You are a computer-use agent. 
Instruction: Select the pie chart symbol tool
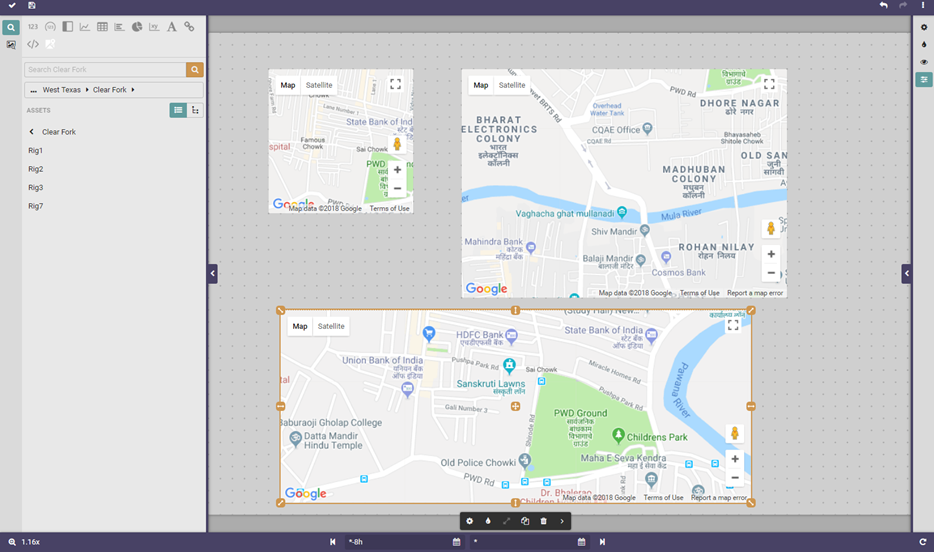[137, 27]
